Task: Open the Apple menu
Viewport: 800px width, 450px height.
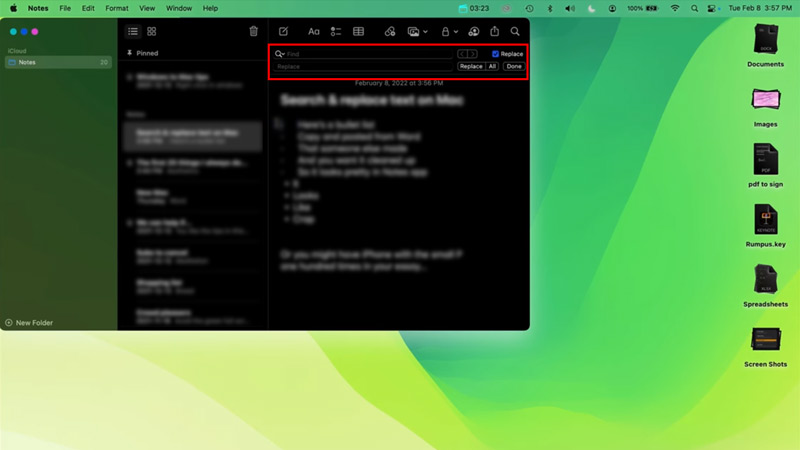Action: tap(13, 8)
